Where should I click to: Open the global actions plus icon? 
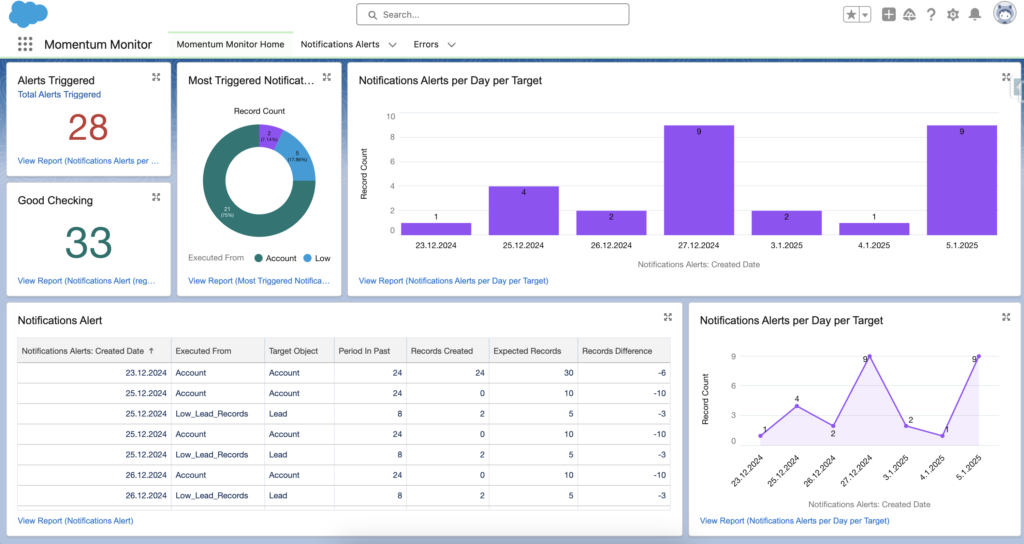[x=888, y=14]
